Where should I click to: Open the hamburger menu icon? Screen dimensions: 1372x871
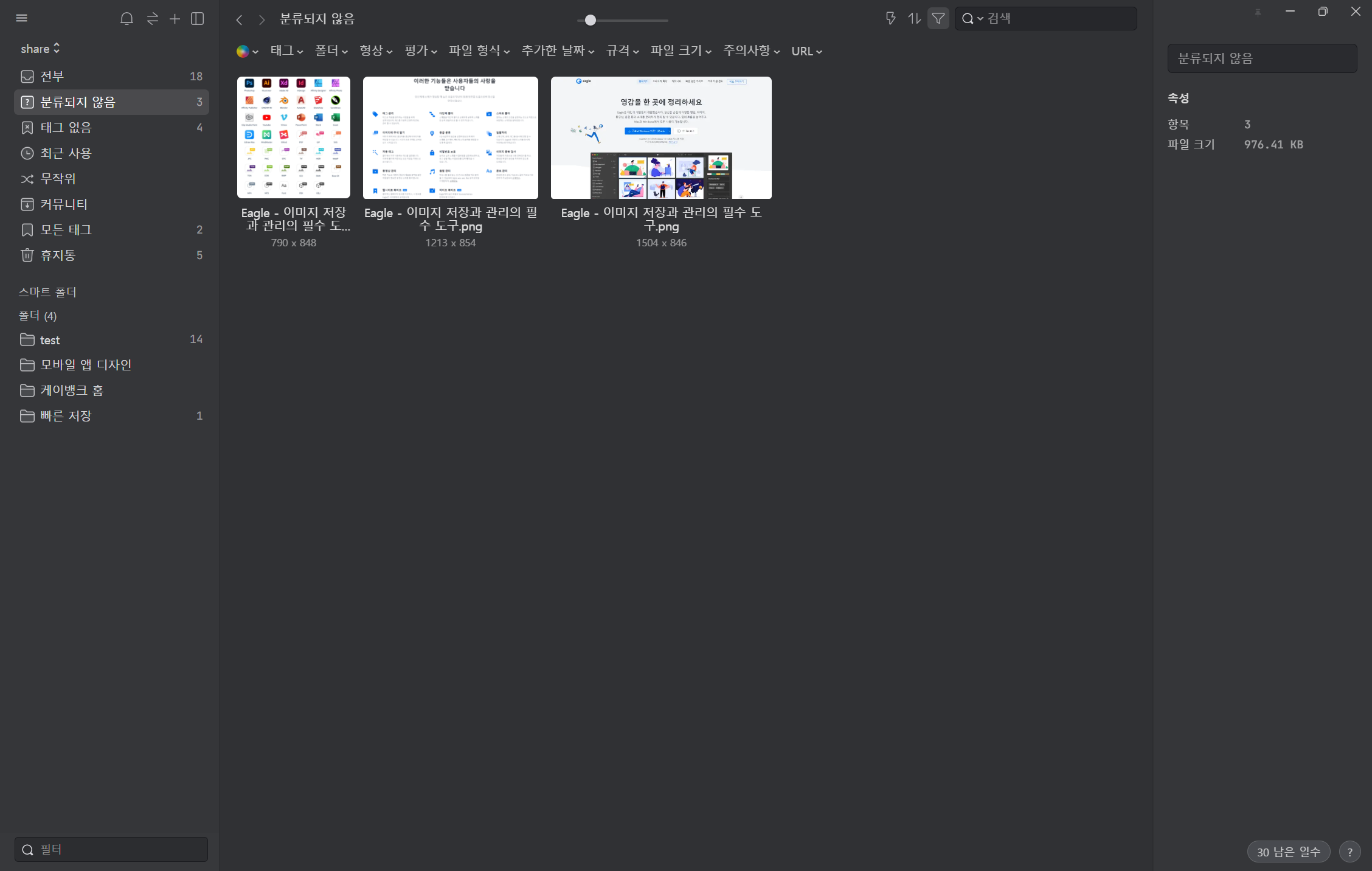tap(22, 18)
